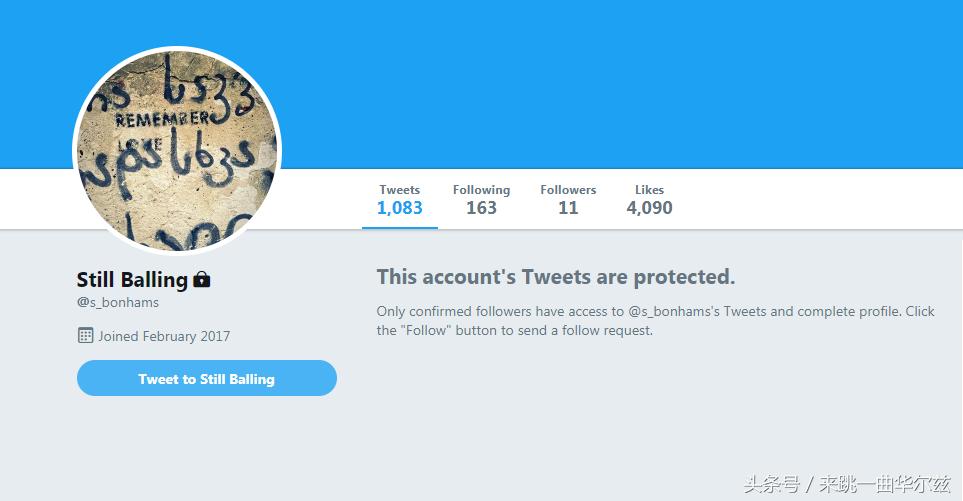Click the 163 following count

481,208
